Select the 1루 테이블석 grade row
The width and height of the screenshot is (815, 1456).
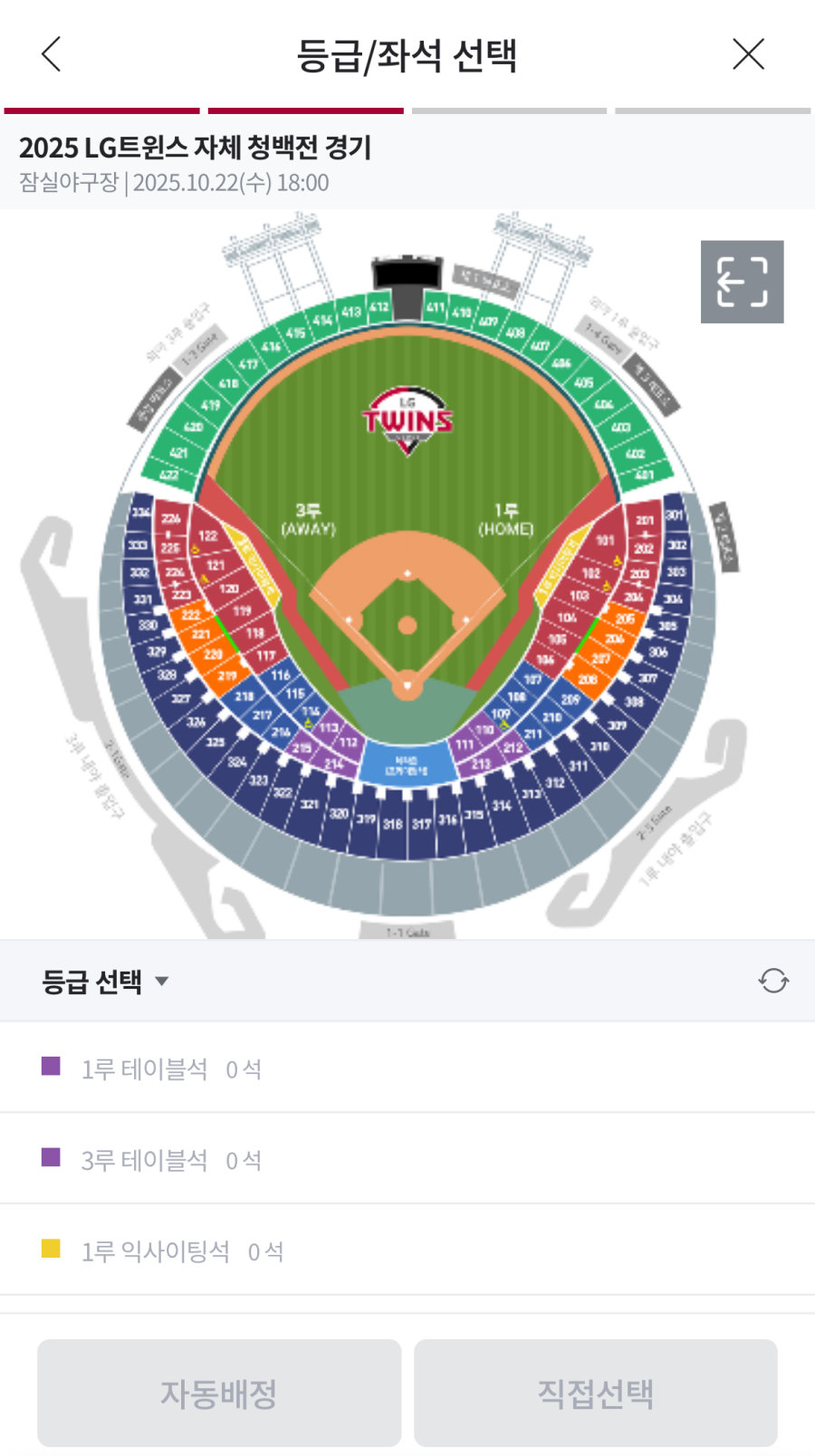coord(407,1068)
